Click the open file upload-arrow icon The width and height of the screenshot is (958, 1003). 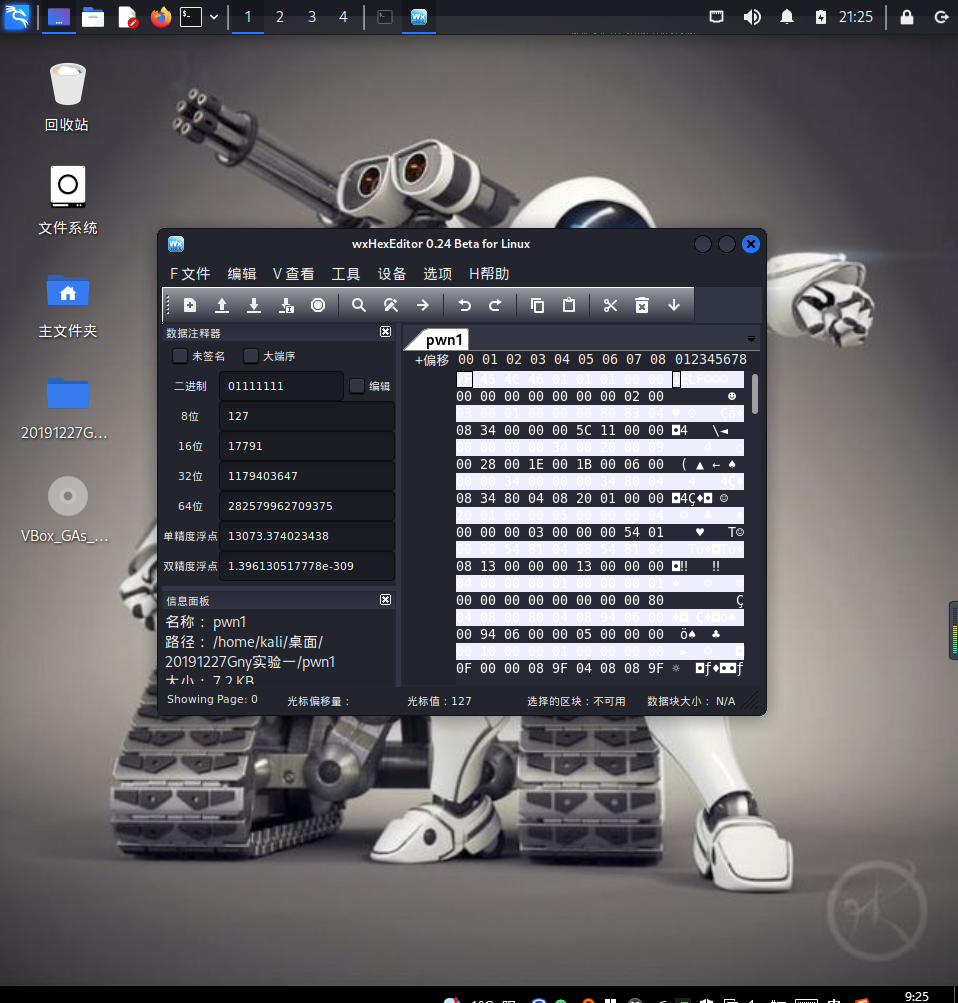click(x=222, y=306)
